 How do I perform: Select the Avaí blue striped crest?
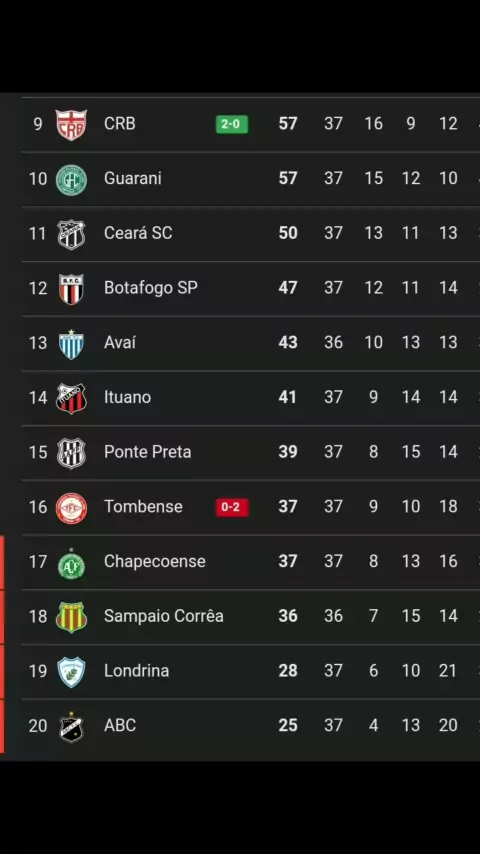tap(71, 344)
